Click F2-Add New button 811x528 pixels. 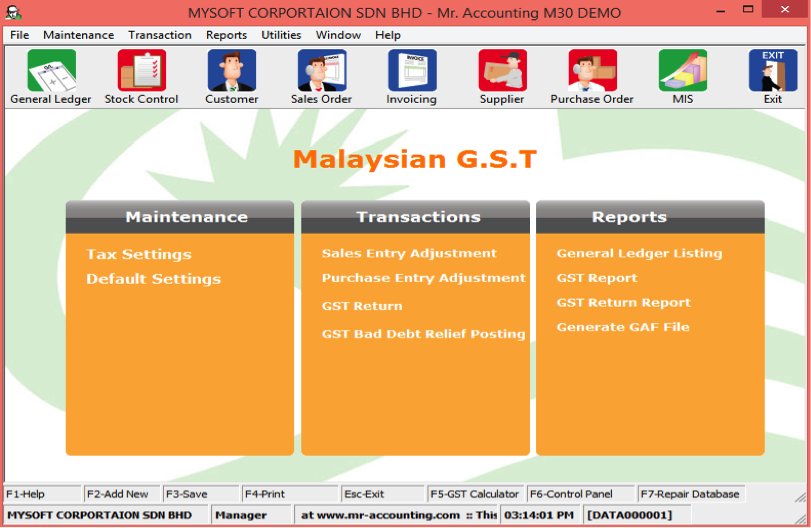click(122, 494)
